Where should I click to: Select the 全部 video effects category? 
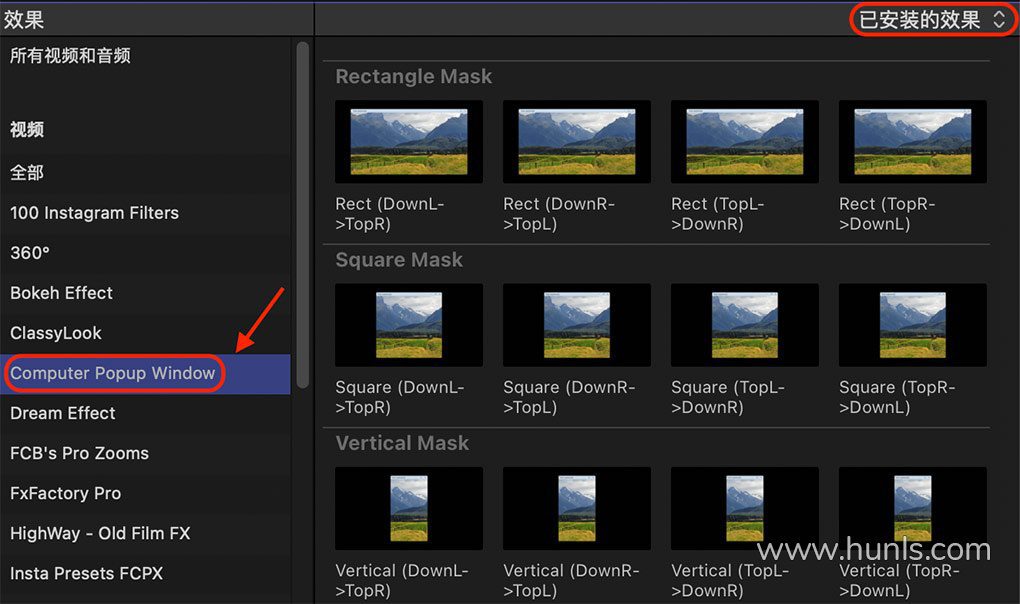point(27,173)
